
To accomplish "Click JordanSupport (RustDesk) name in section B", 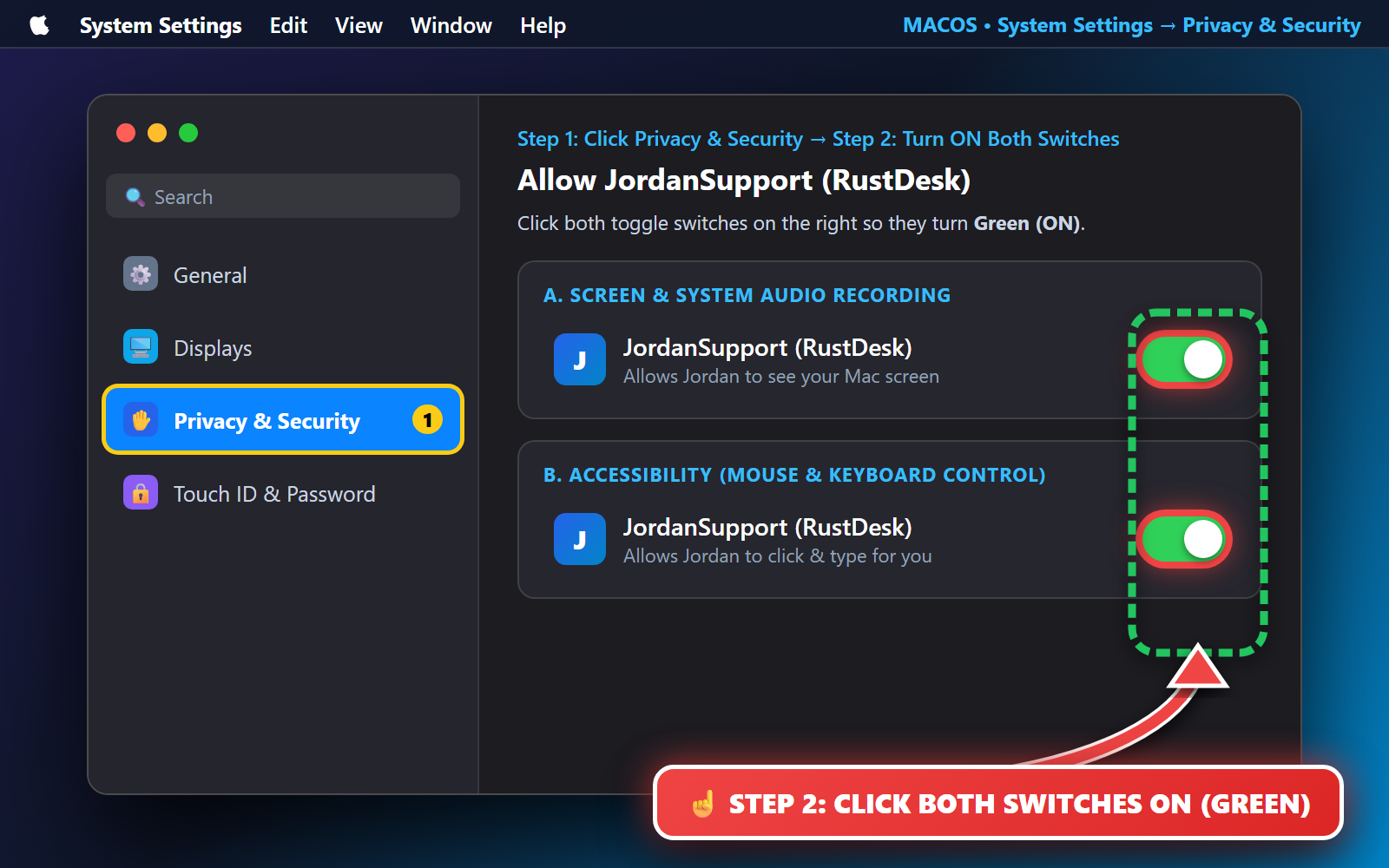I will [767, 528].
